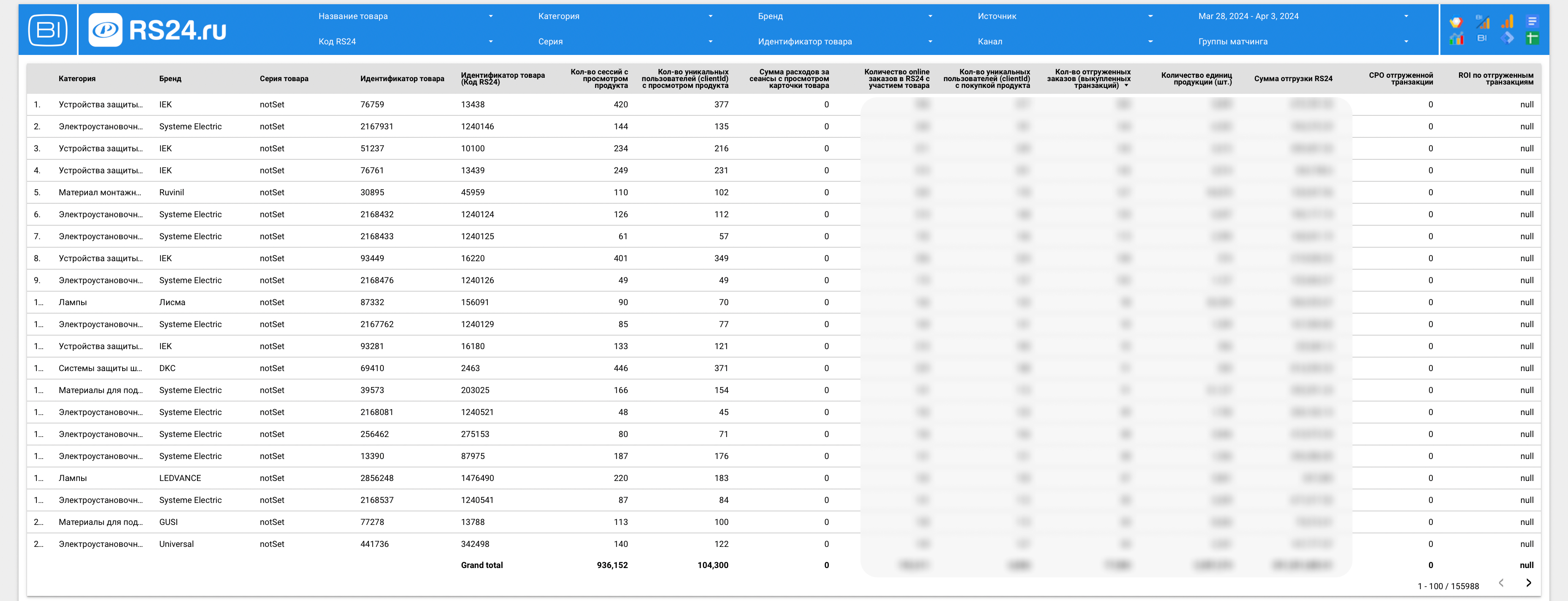Click the Google Cloud hexagon icon

pyautogui.click(x=1456, y=21)
